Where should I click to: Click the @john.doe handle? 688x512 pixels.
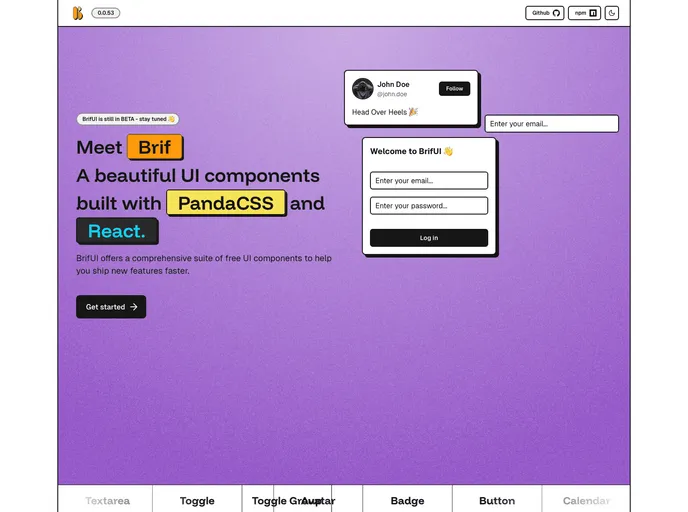pos(392,94)
